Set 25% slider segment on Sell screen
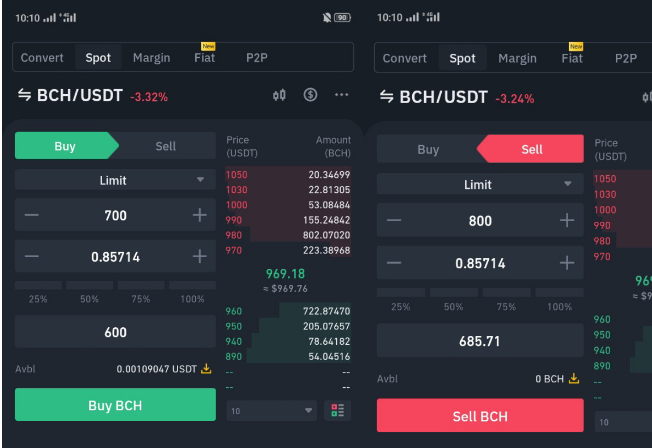The height and width of the screenshot is (448, 652). (x=401, y=292)
